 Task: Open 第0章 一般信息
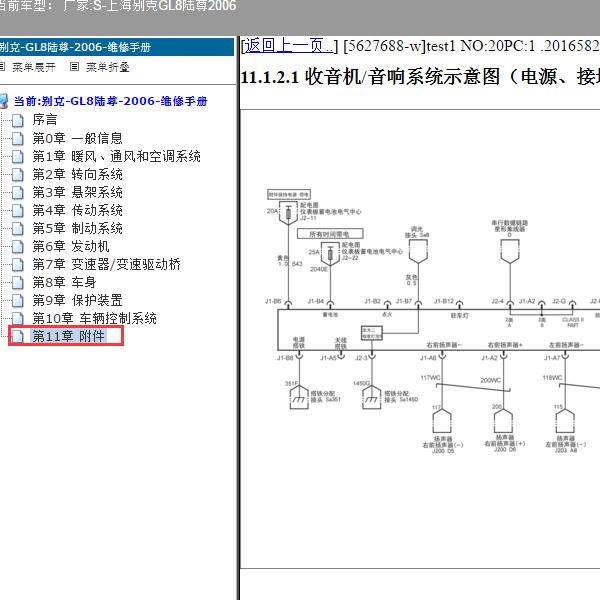[77, 138]
